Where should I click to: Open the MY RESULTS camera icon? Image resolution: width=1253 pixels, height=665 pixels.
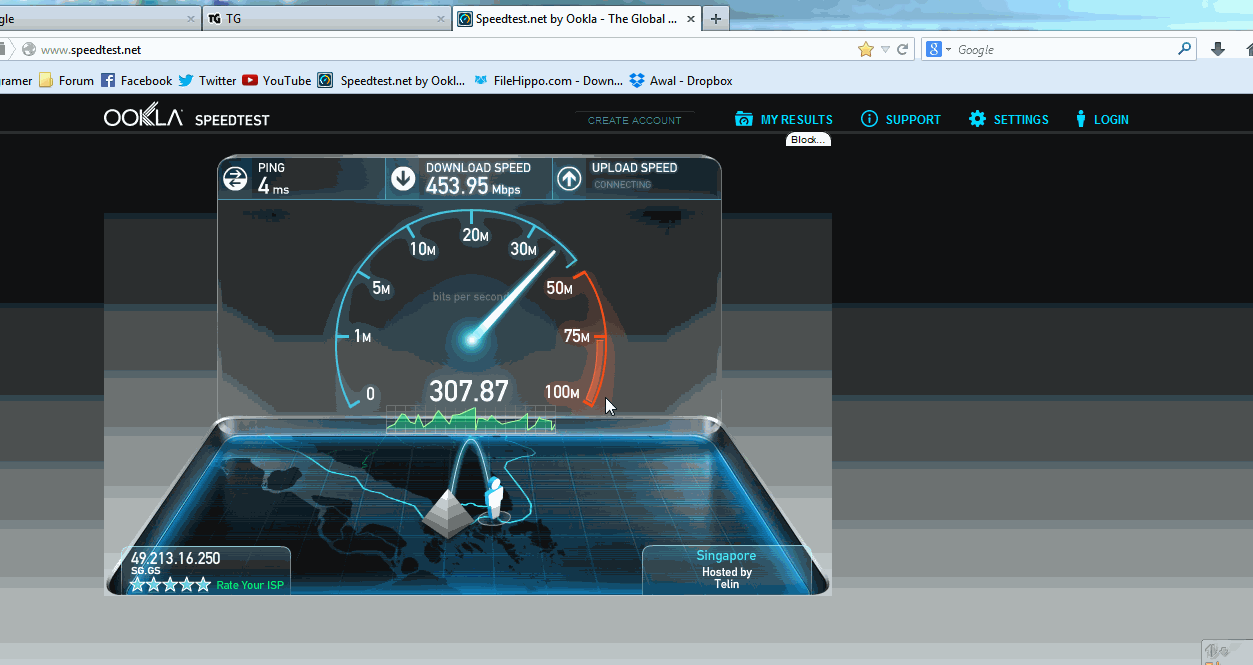tap(743, 119)
